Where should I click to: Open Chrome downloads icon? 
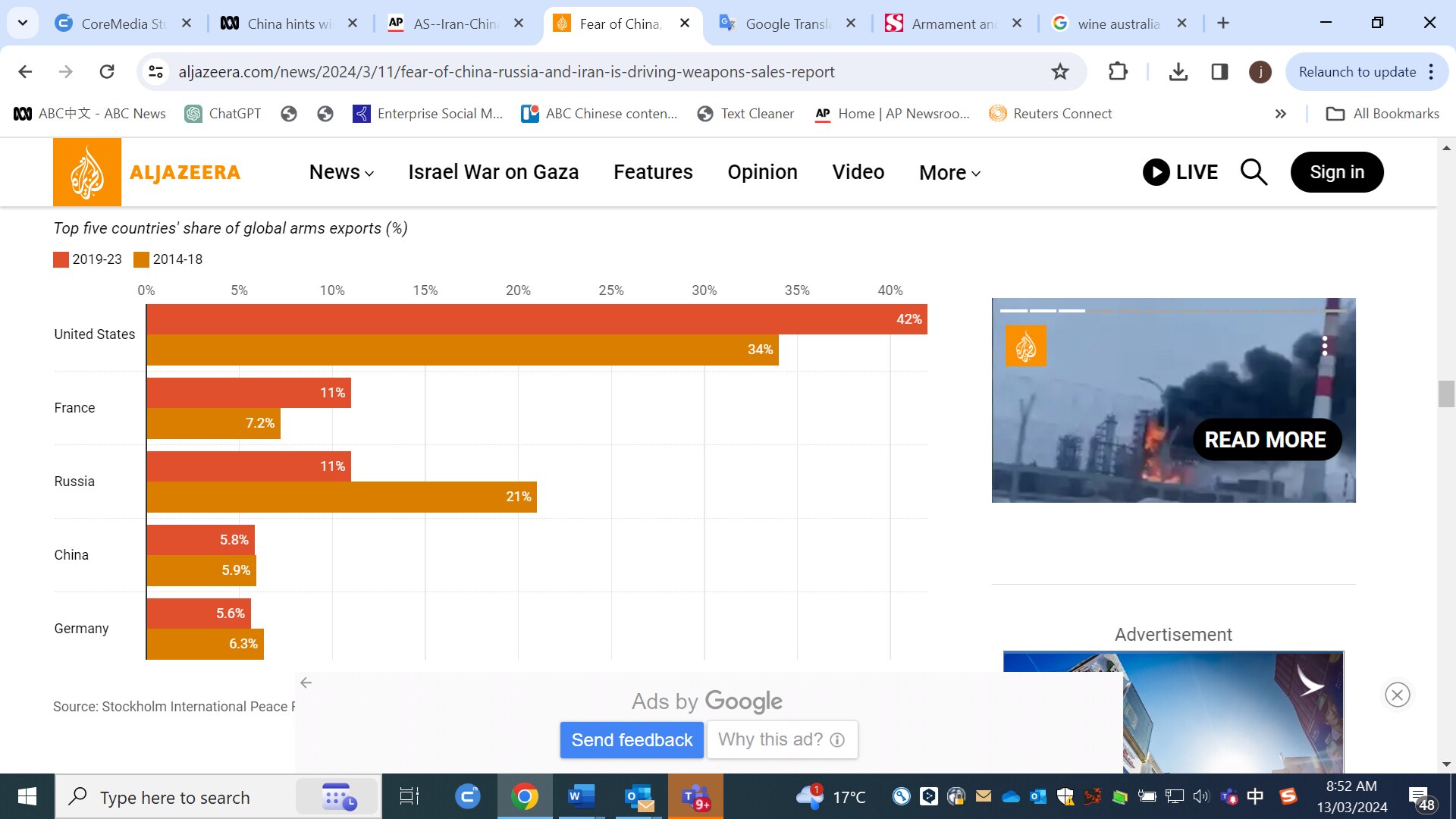click(1178, 72)
